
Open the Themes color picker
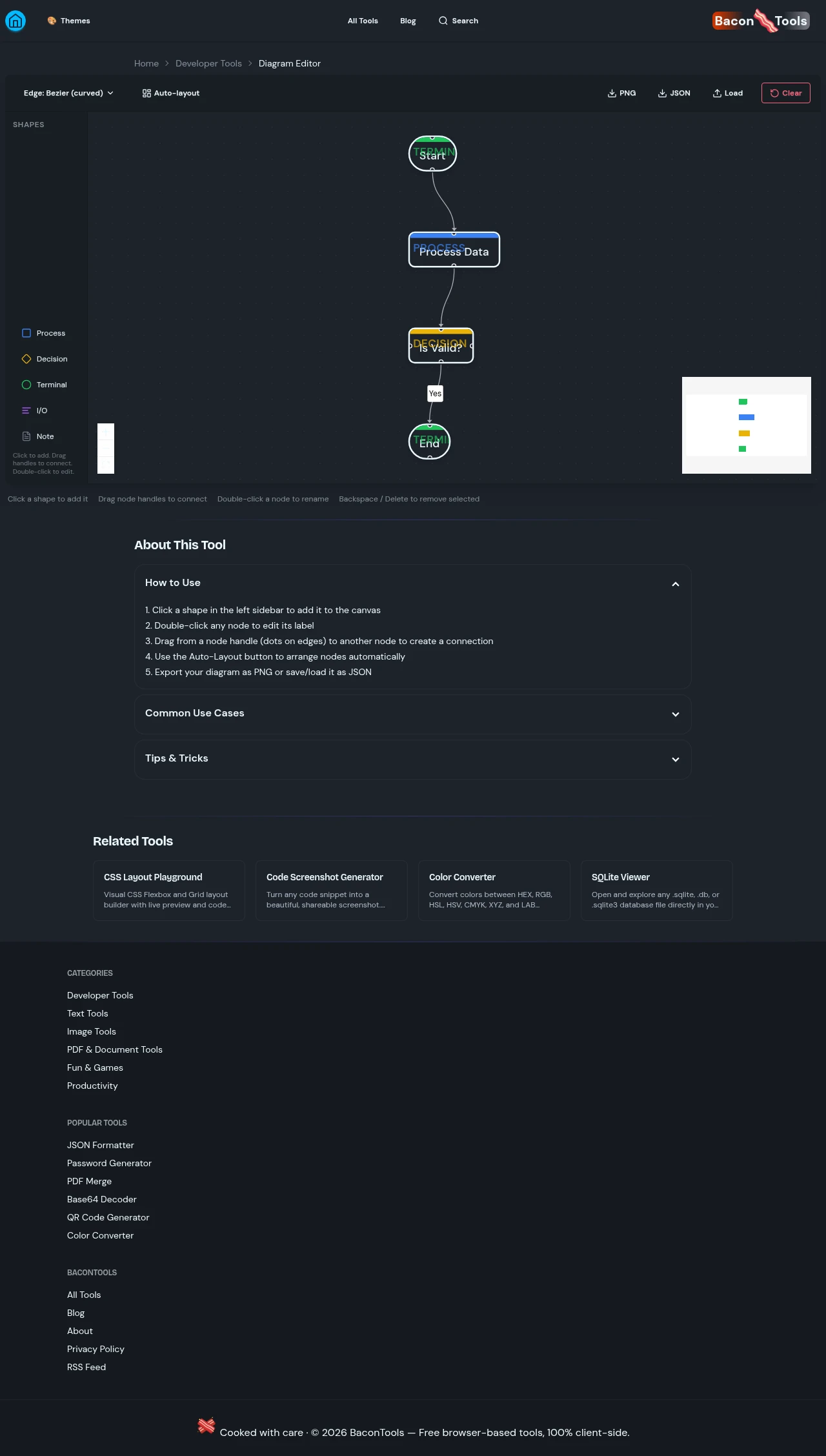tap(68, 21)
